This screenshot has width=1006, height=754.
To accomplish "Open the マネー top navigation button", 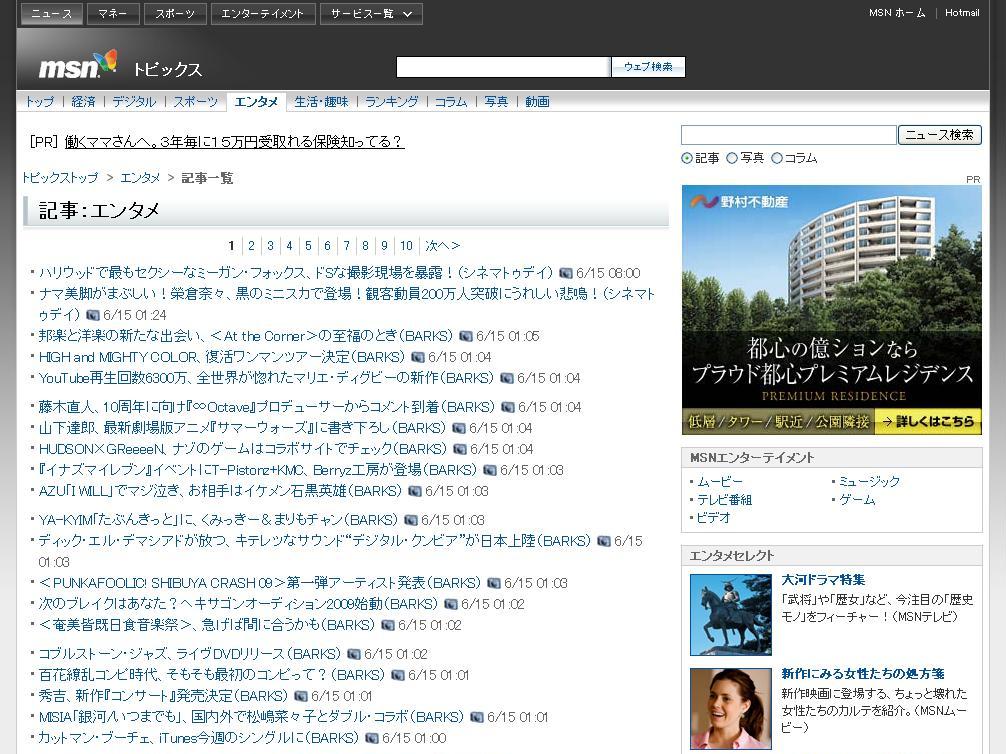I will point(113,13).
